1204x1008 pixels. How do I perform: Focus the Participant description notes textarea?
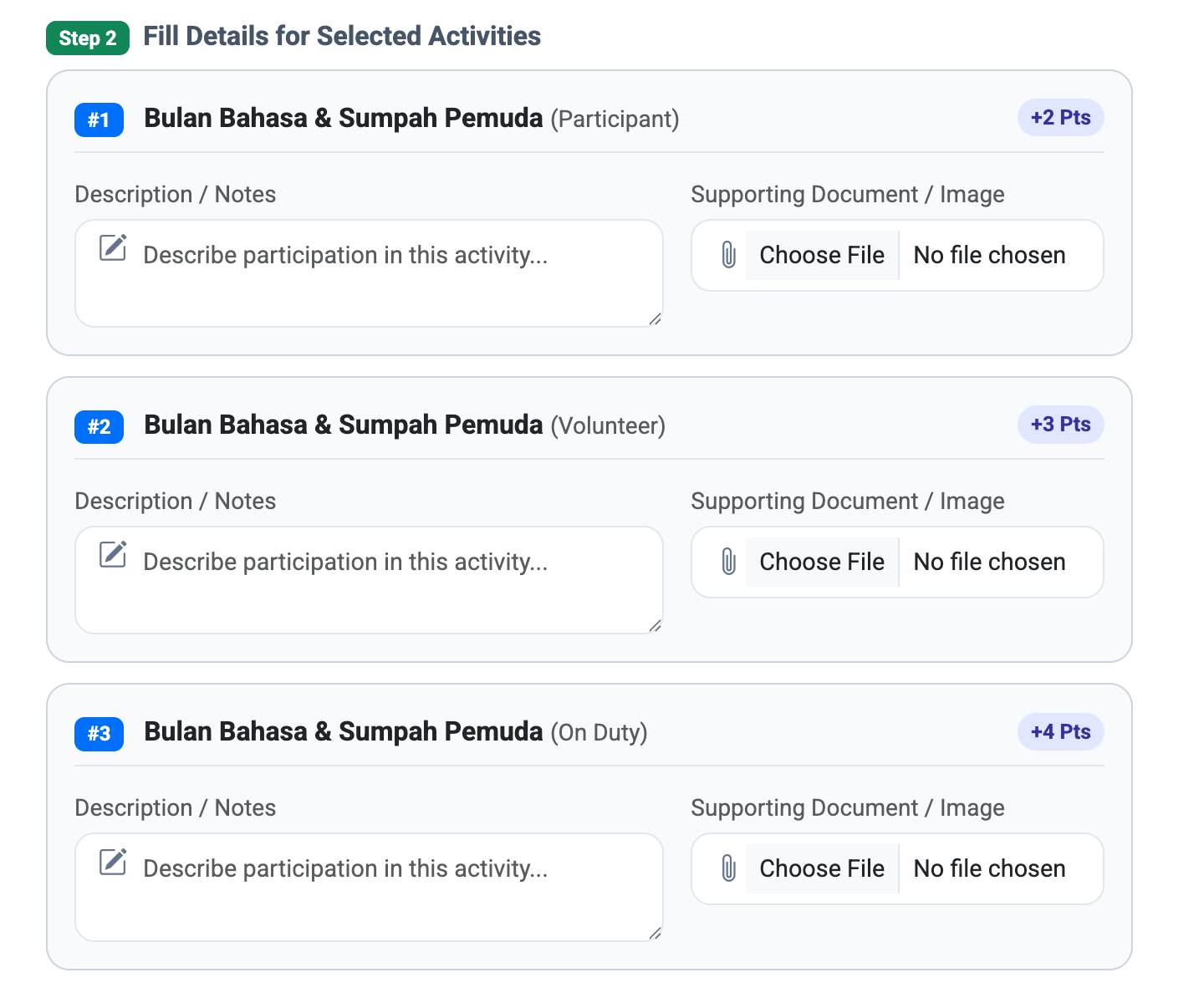369,273
